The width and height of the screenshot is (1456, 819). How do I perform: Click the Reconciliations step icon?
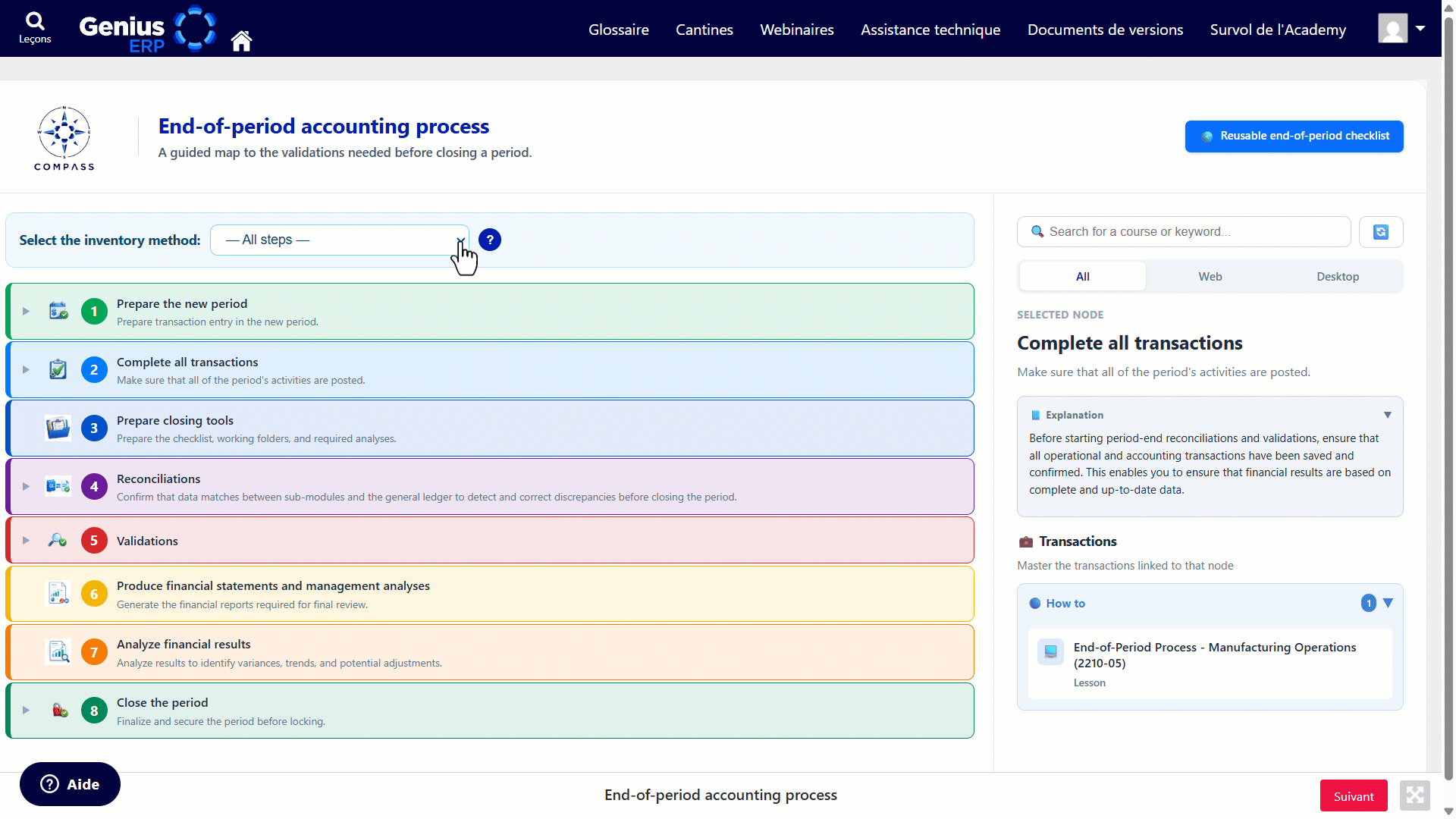(x=58, y=486)
